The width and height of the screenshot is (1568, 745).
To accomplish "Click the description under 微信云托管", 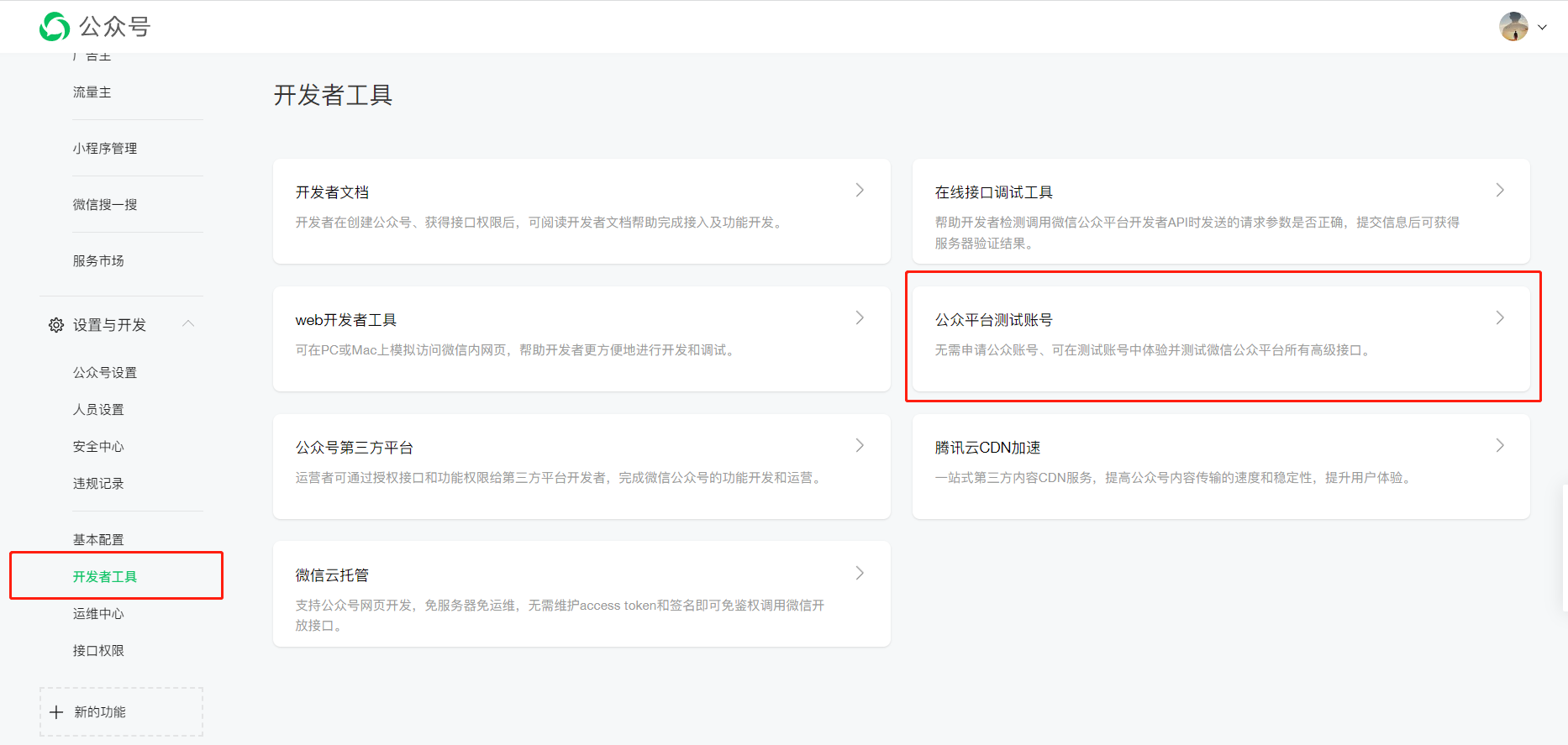I will [560, 616].
